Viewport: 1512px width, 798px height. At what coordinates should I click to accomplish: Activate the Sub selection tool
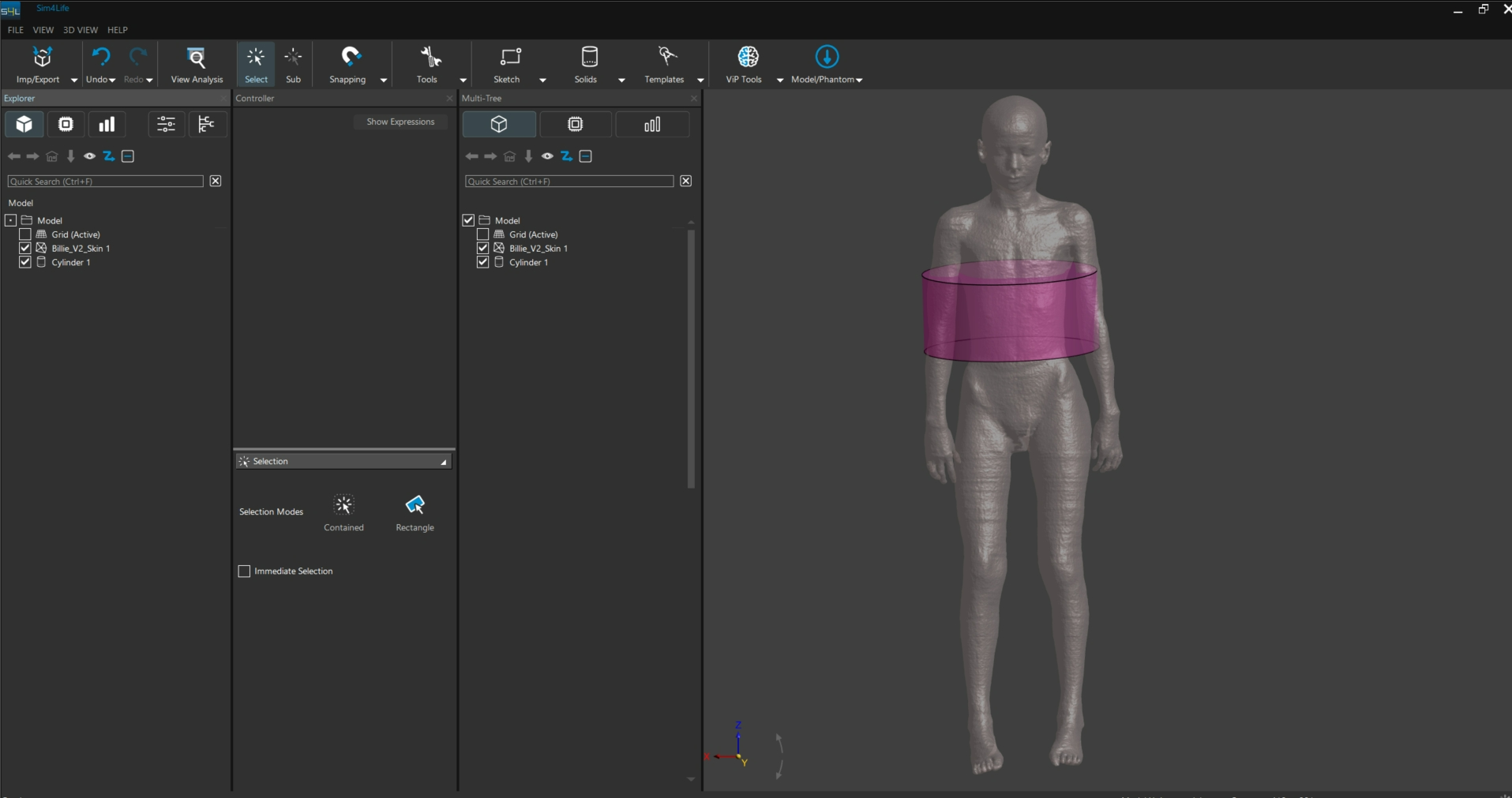(x=293, y=58)
